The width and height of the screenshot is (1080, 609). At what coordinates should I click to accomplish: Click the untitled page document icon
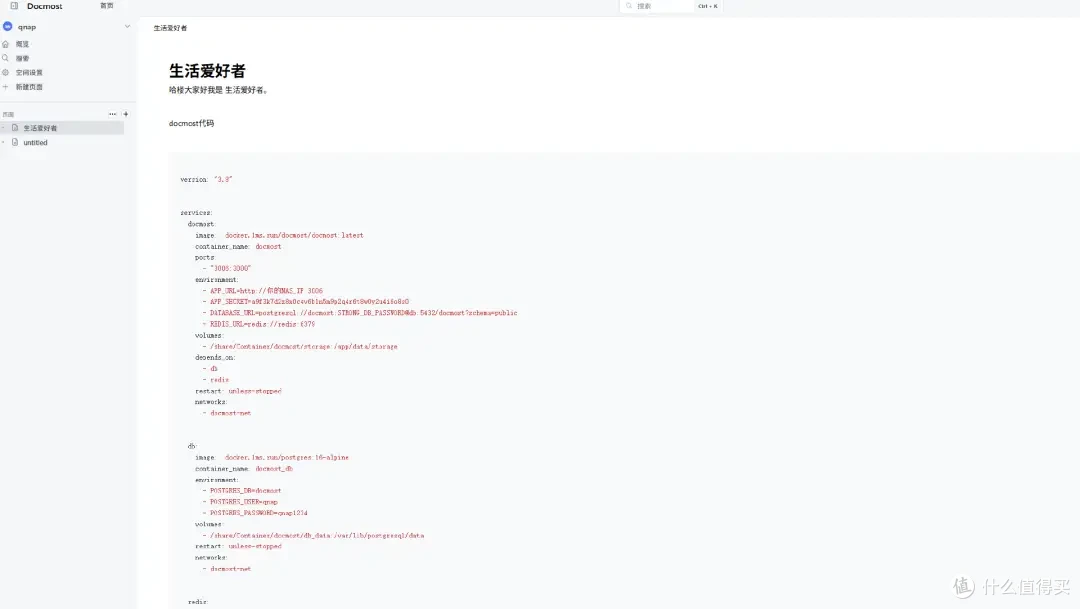point(15,143)
